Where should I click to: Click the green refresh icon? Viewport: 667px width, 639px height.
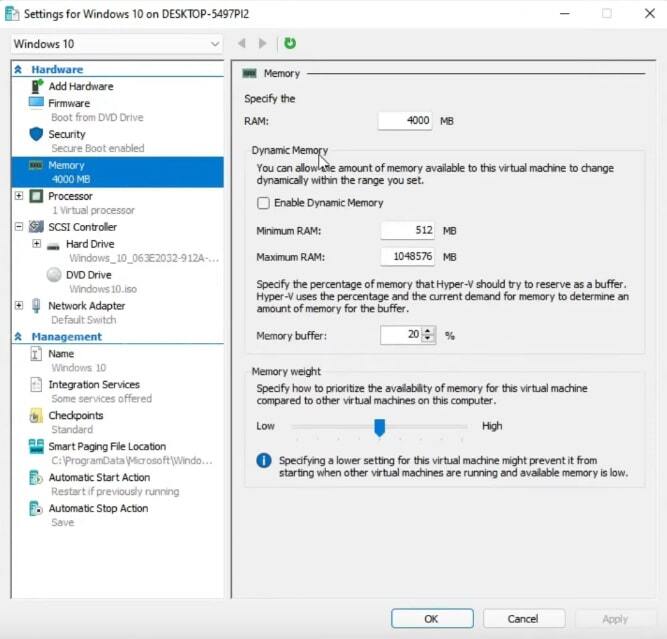tap(290, 43)
